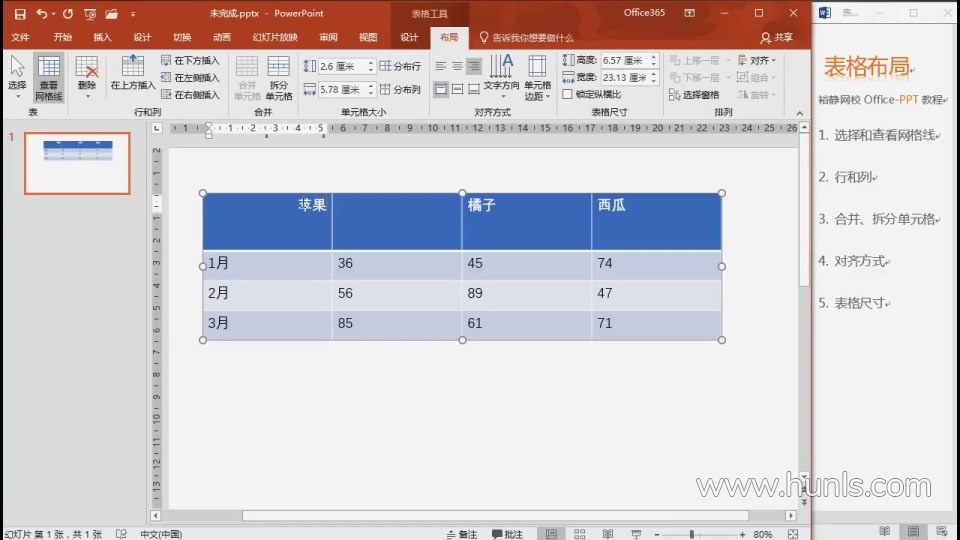Switch to Slide Sorter view icon
The image size is (960, 540).
tap(579, 534)
